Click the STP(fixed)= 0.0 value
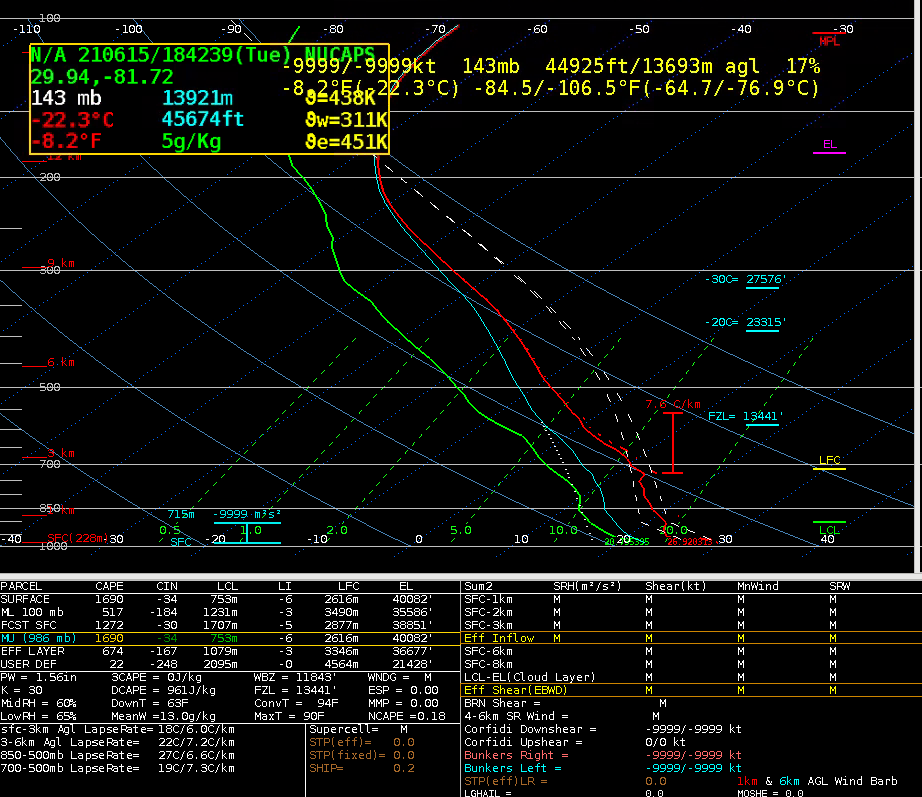This screenshot has width=922, height=797. pyautogui.click(x=362, y=755)
